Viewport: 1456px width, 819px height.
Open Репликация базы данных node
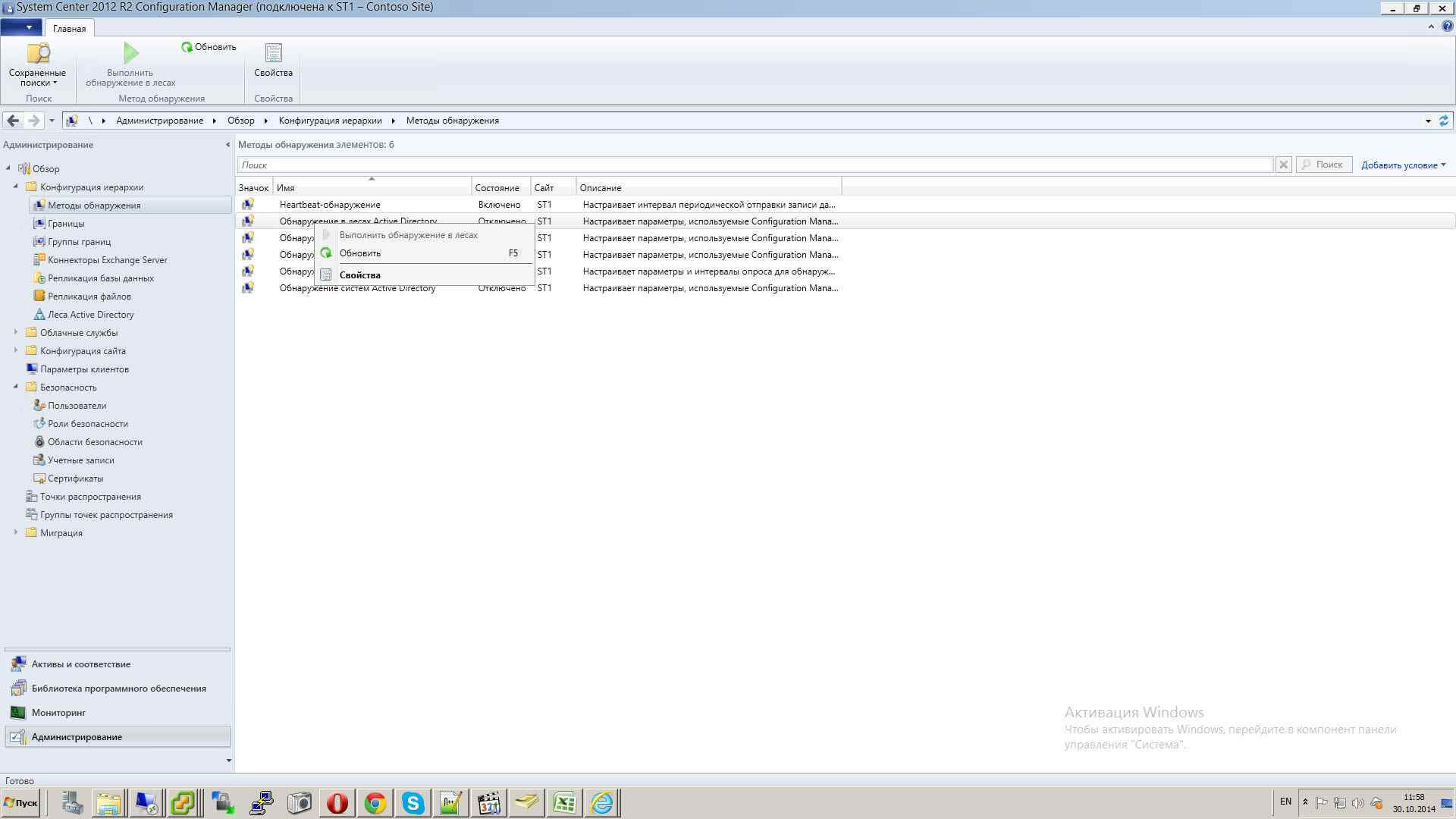coord(100,278)
